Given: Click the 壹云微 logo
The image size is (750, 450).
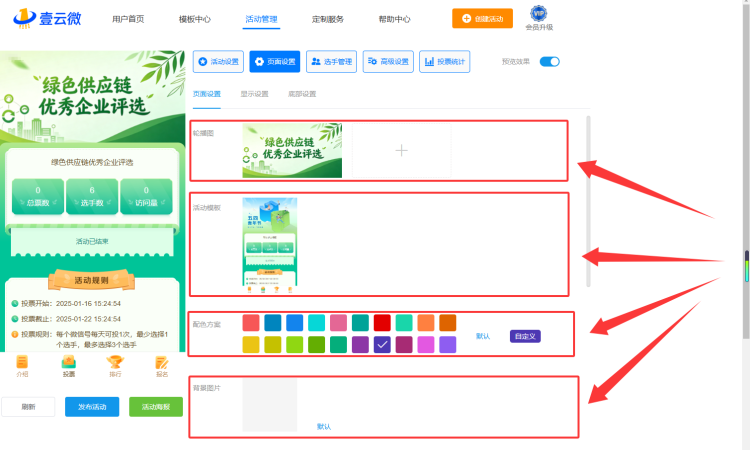Looking at the screenshot, I should pyautogui.click(x=47, y=19).
